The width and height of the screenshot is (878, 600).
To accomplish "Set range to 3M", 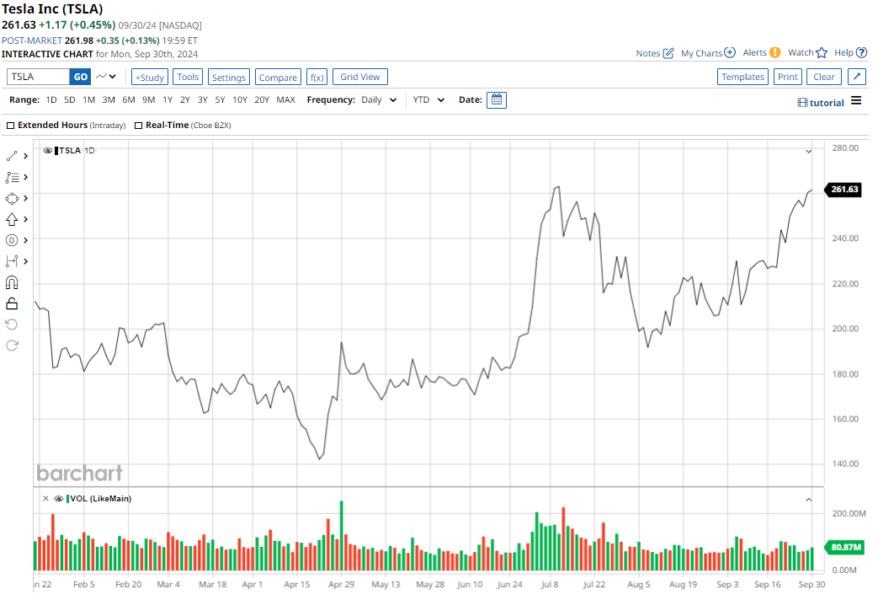I will (109, 100).
